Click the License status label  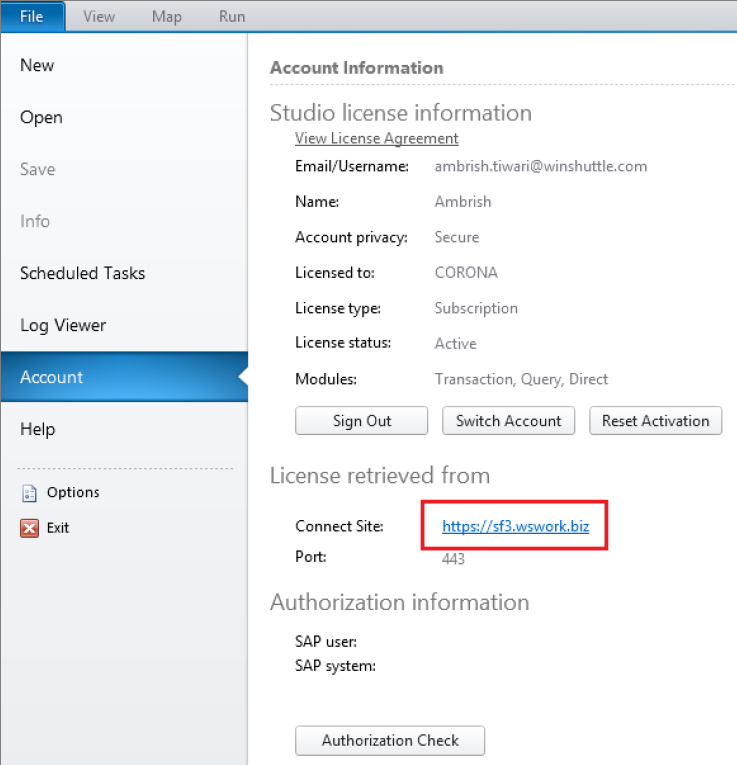pos(343,343)
